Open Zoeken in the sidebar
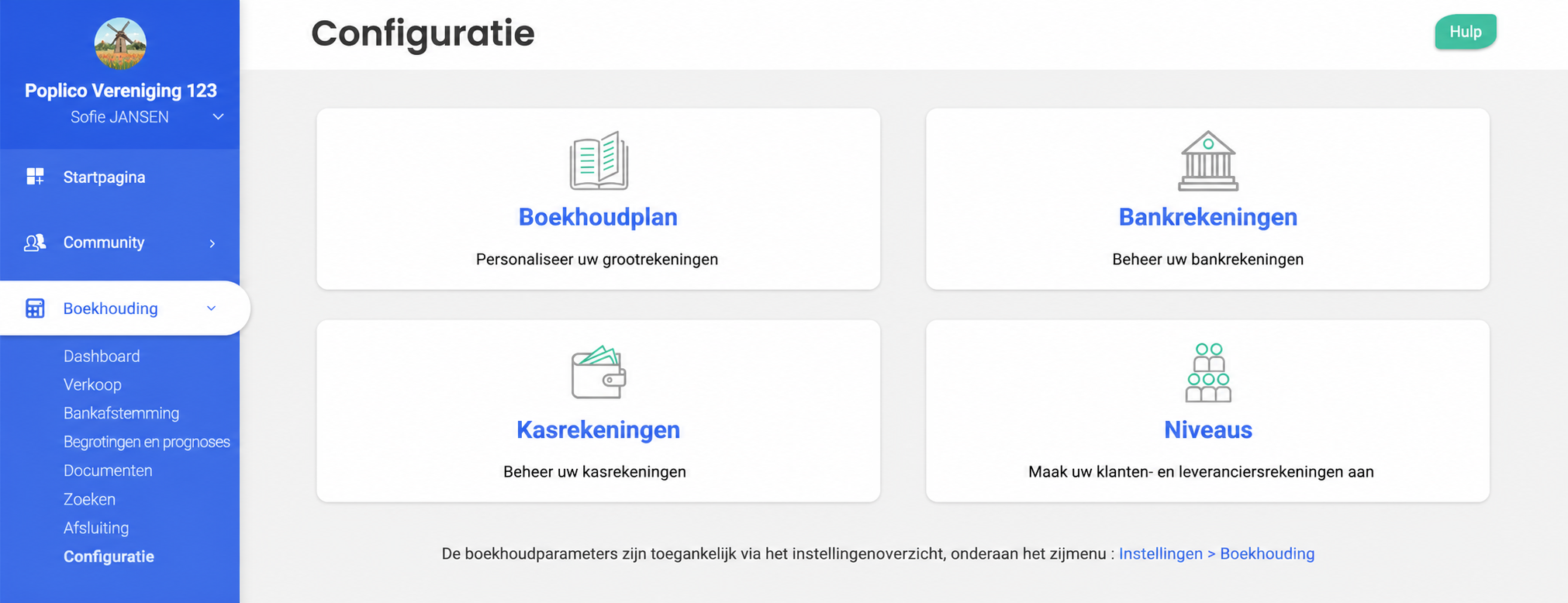The image size is (1568, 603). click(x=89, y=500)
